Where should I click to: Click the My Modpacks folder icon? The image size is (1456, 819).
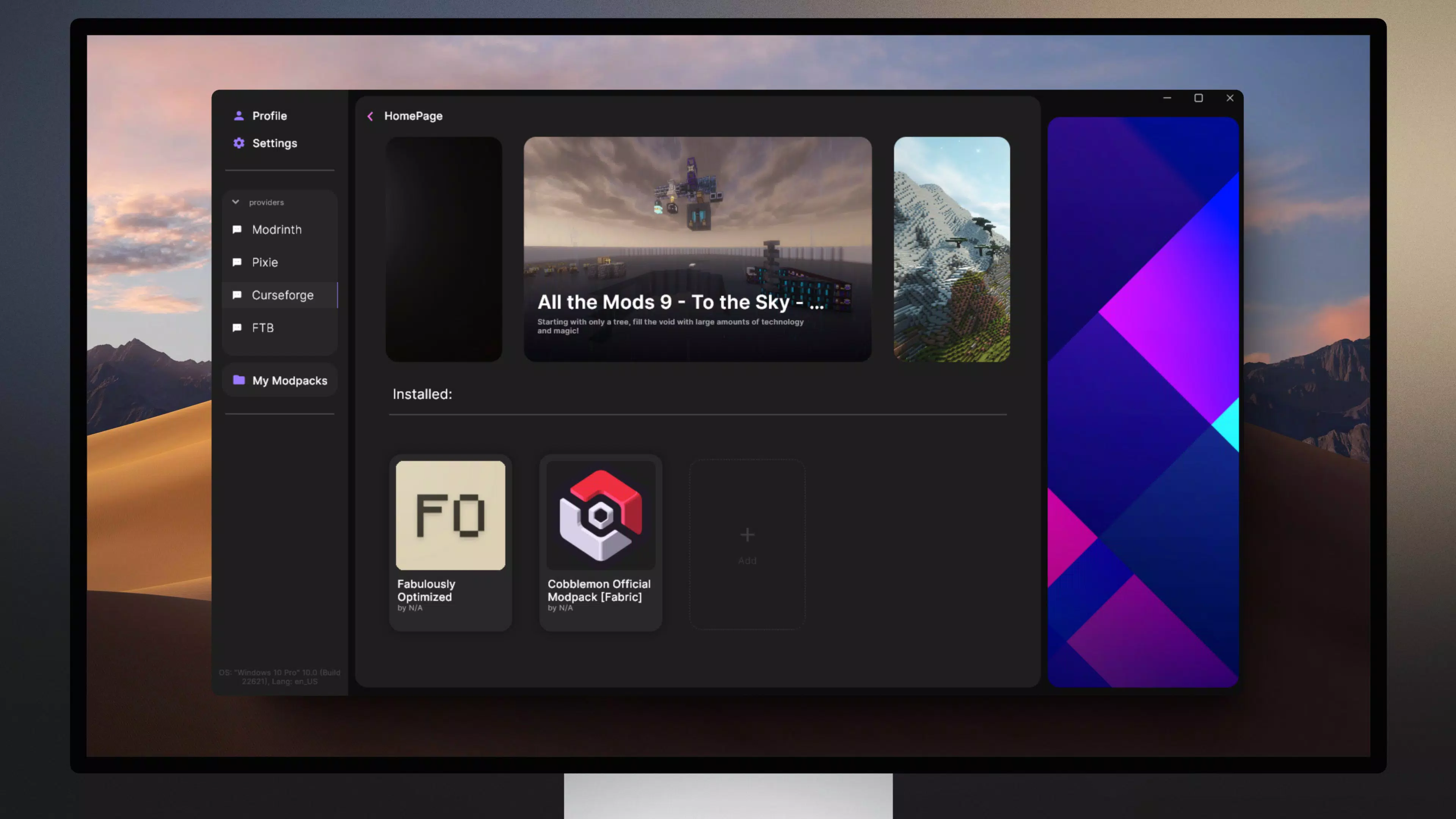click(239, 380)
